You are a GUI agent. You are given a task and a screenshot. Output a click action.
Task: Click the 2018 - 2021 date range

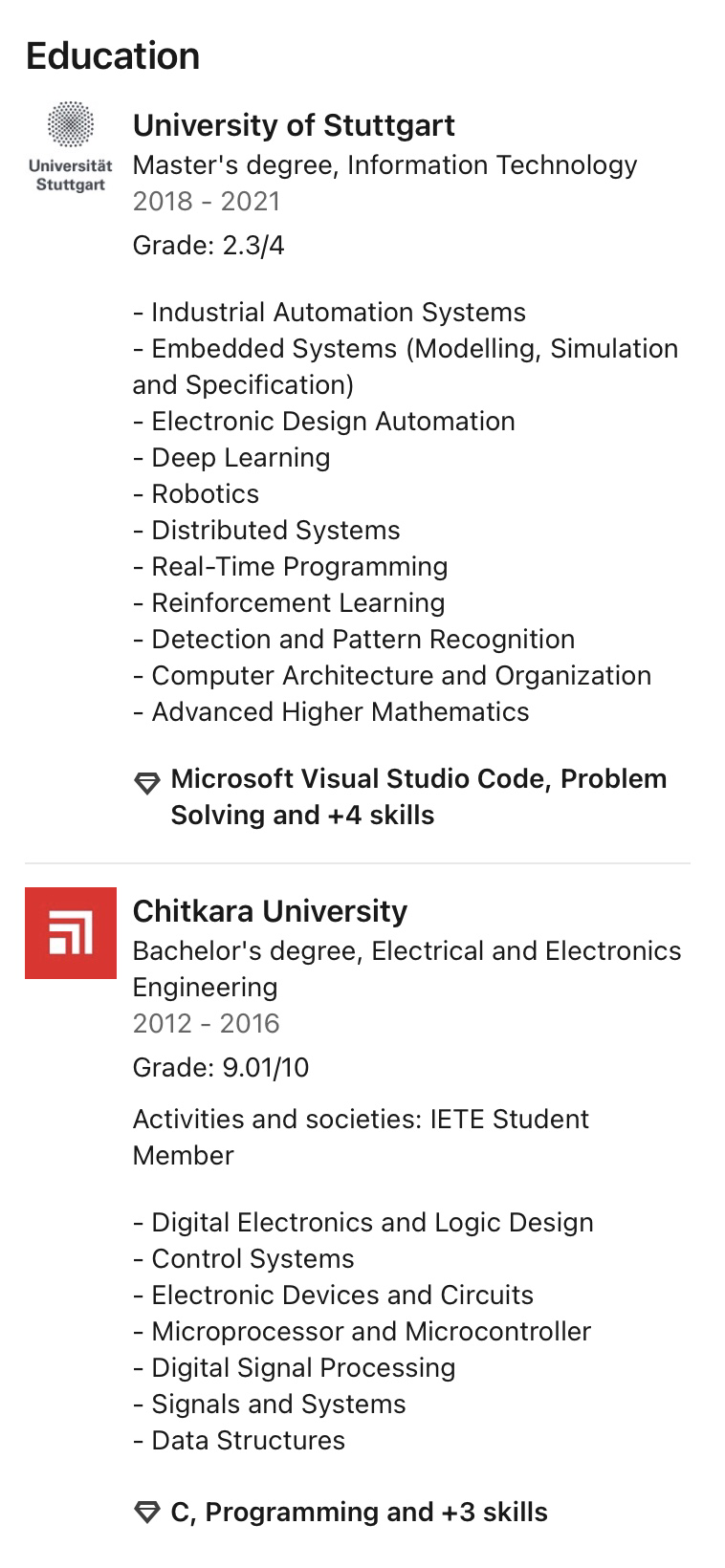(x=207, y=201)
